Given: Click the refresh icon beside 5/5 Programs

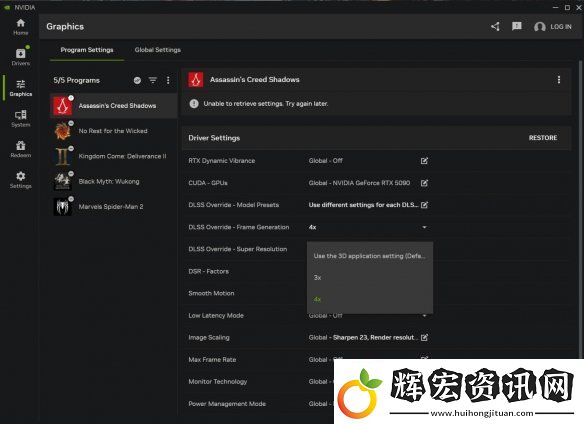Looking at the screenshot, I should pos(137,80).
